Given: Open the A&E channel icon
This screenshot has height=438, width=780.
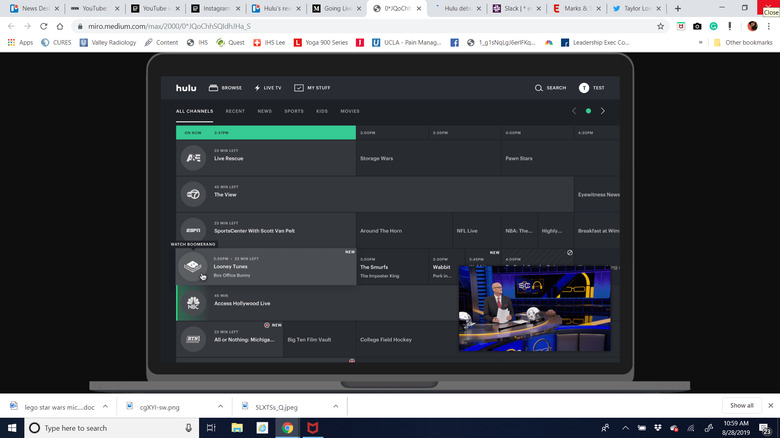Looking at the screenshot, I should point(193,157).
